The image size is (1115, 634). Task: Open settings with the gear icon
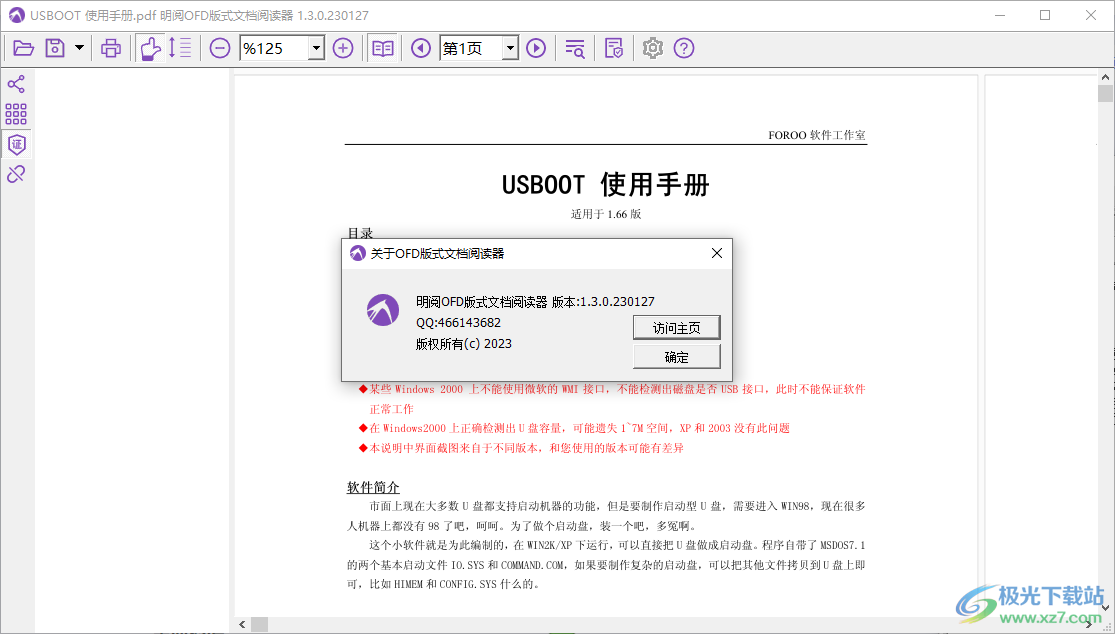point(653,48)
